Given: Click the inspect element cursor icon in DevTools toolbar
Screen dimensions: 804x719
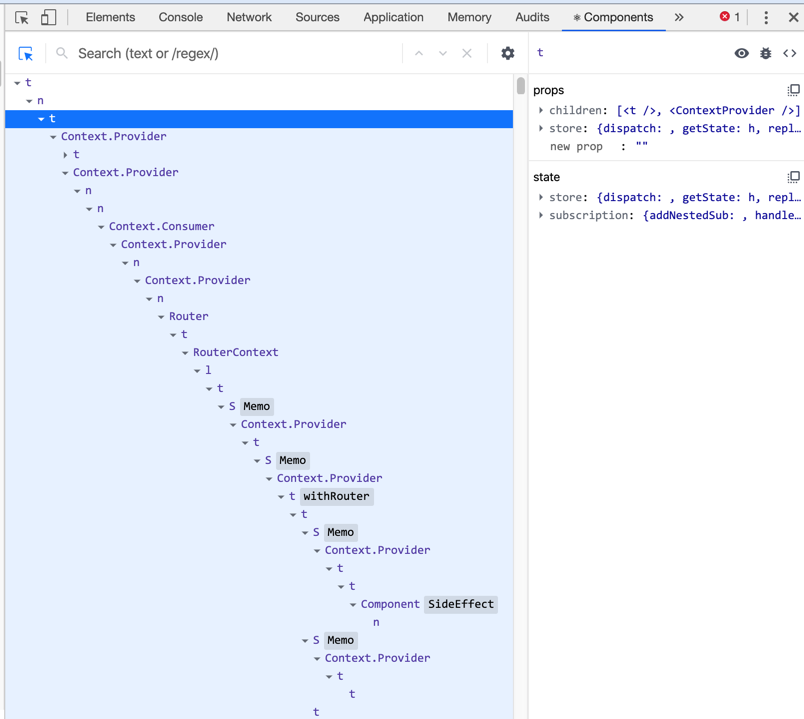Looking at the screenshot, I should tap(22, 17).
